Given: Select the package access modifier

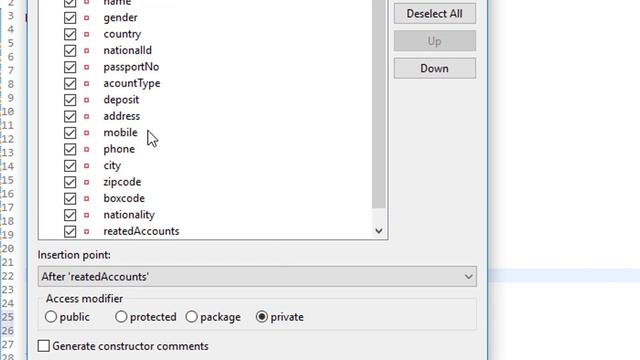Looking at the screenshot, I should (x=191, y=317).
